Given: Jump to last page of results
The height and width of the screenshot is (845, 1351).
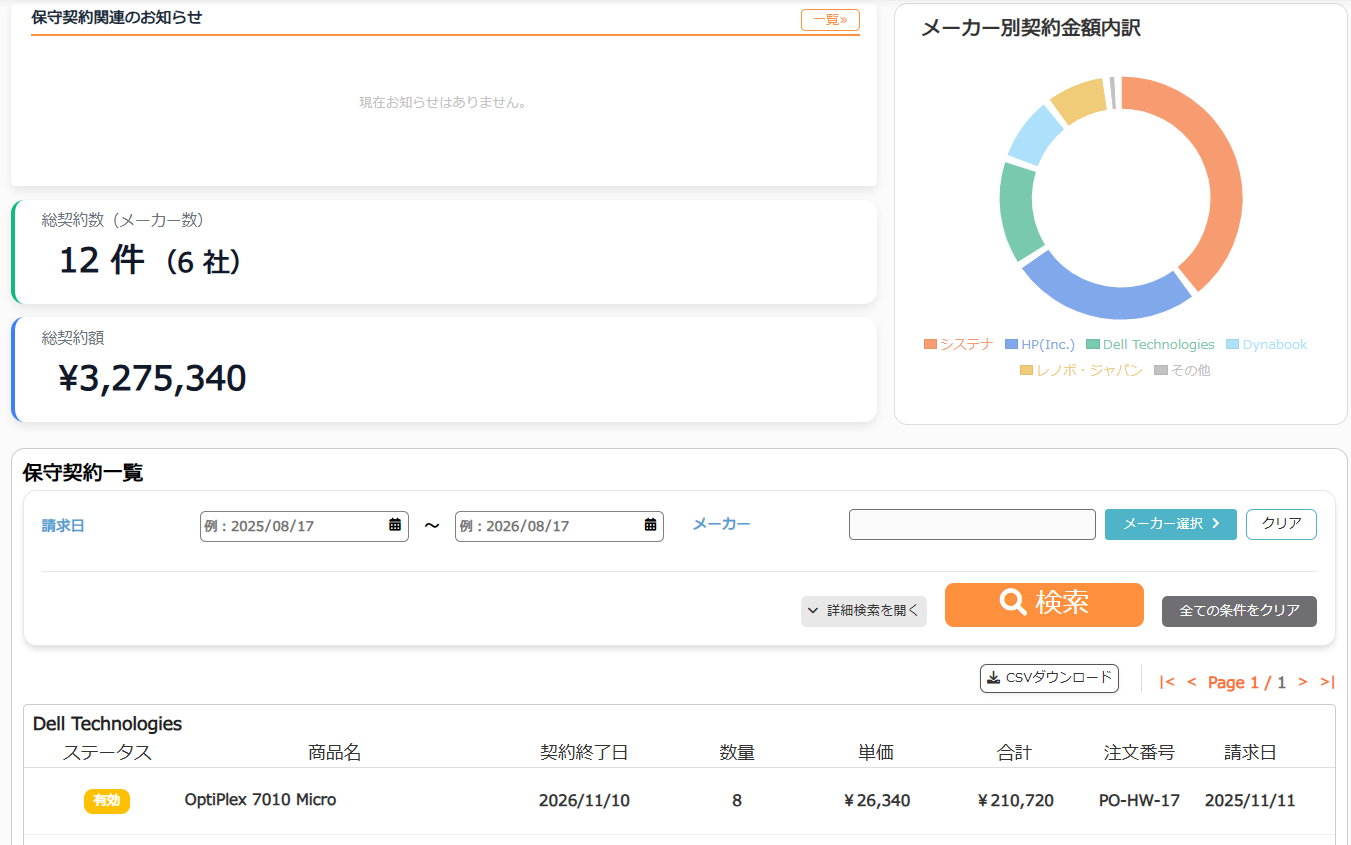Looking at the screenshot, I should (1327, 682).
